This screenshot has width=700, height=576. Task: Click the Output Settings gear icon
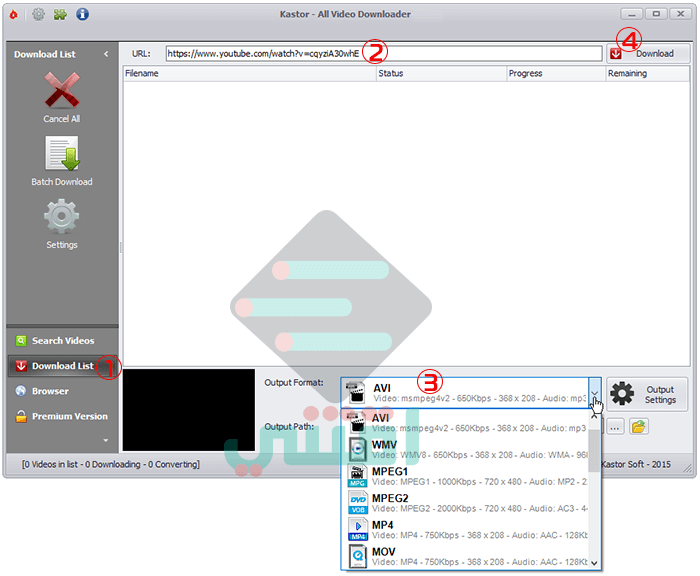(x=622, y=394)
